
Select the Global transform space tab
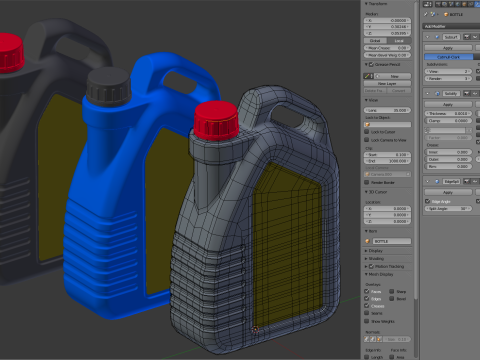[375, 41]
